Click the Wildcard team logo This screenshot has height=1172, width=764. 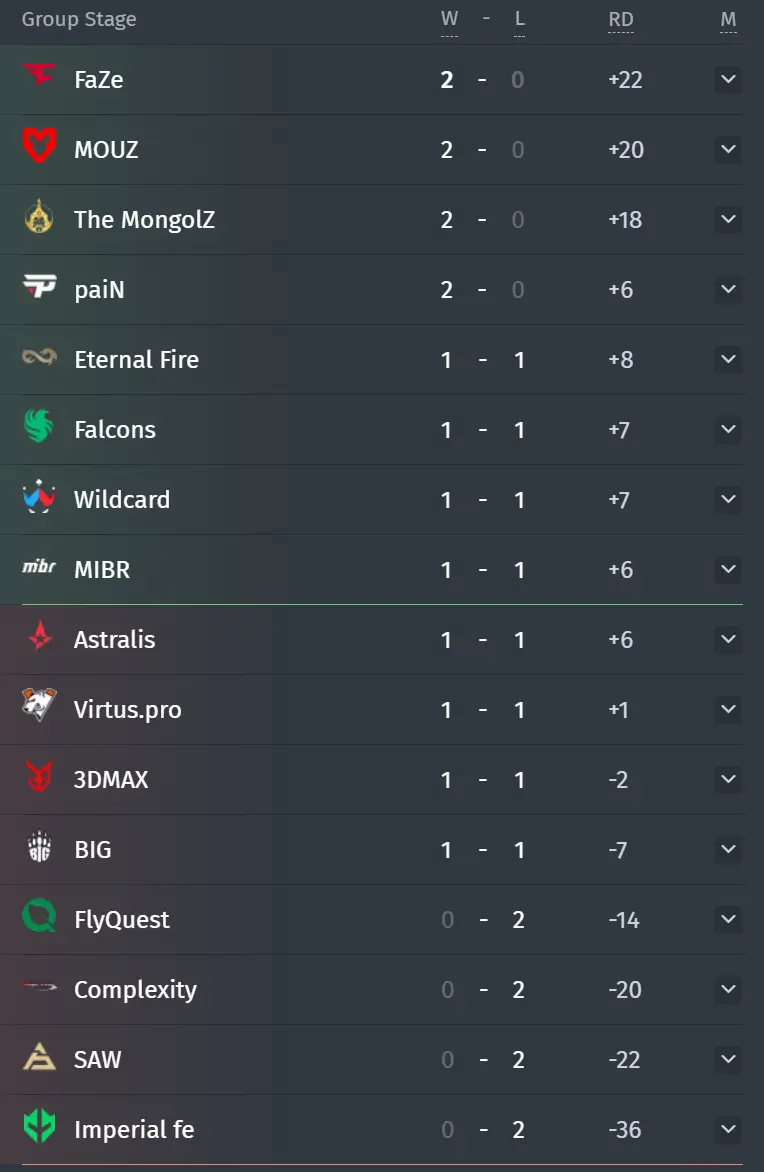point(39,496)
